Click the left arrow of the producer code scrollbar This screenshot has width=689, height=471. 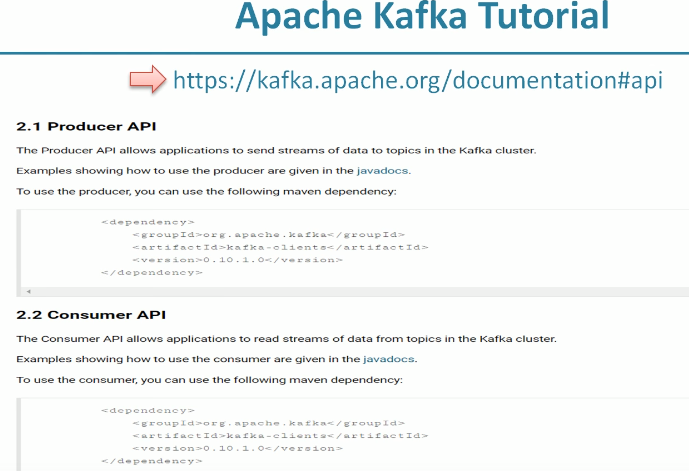[29, 291]
